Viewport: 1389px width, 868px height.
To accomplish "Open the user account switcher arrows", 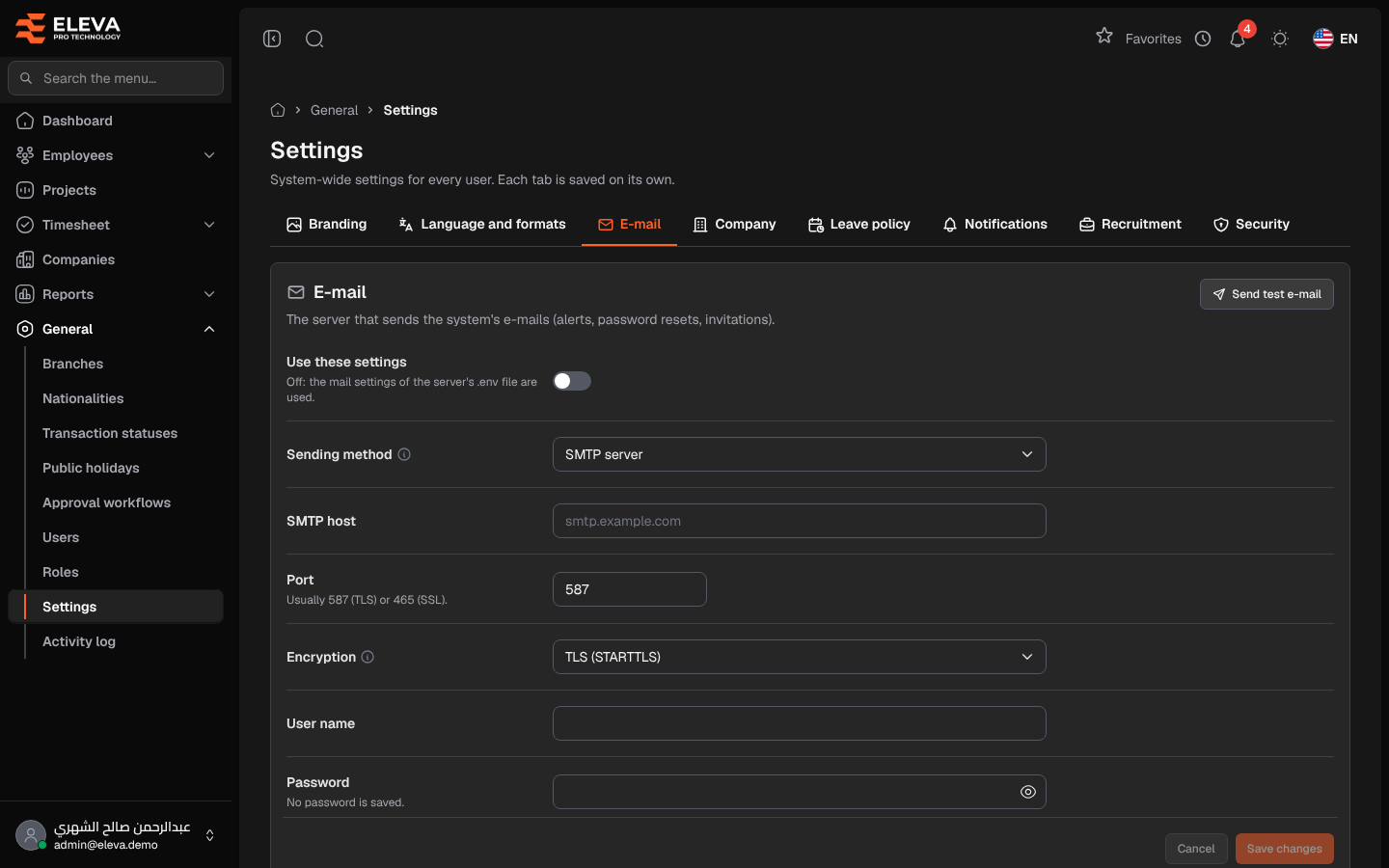I will pyautogui.click(x=210, y=835).
